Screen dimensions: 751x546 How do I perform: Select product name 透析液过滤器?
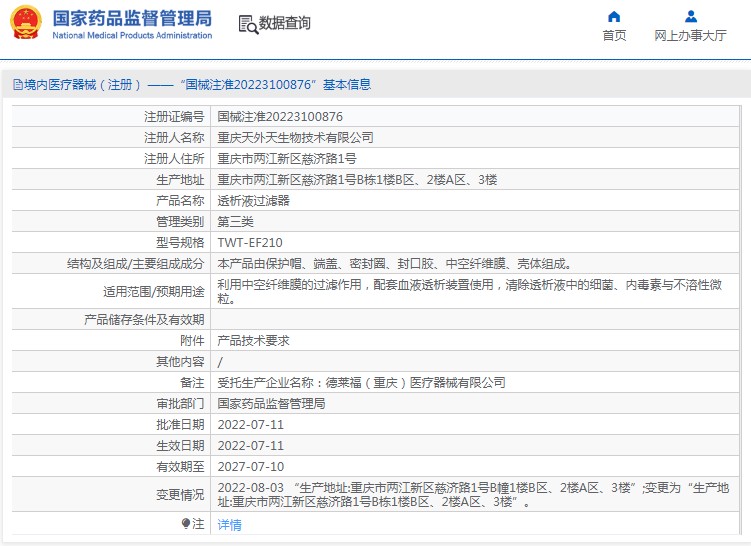[253, 201]
